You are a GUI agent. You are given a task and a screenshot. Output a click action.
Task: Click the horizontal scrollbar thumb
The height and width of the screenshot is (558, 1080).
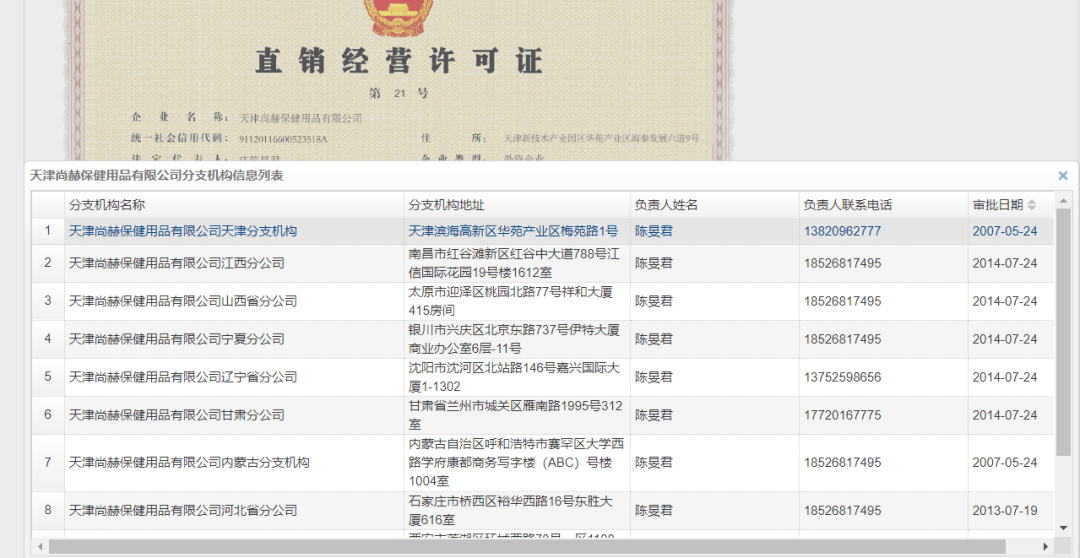point(527,547)
